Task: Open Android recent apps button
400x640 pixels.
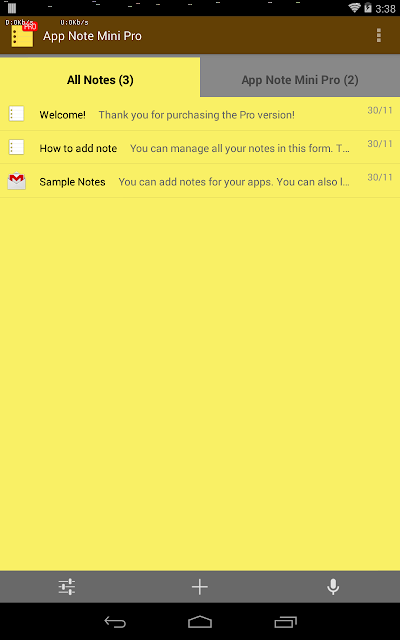Action: [285, 622]
